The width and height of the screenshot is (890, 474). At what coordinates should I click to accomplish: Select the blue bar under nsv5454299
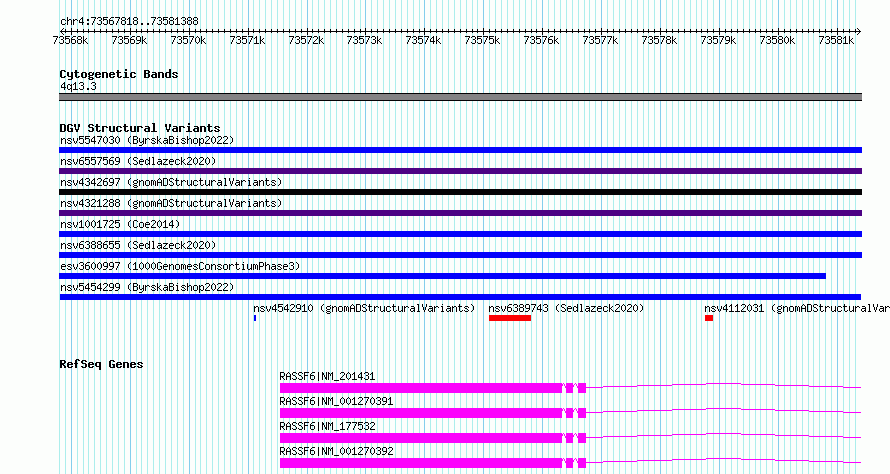(460, 297)
